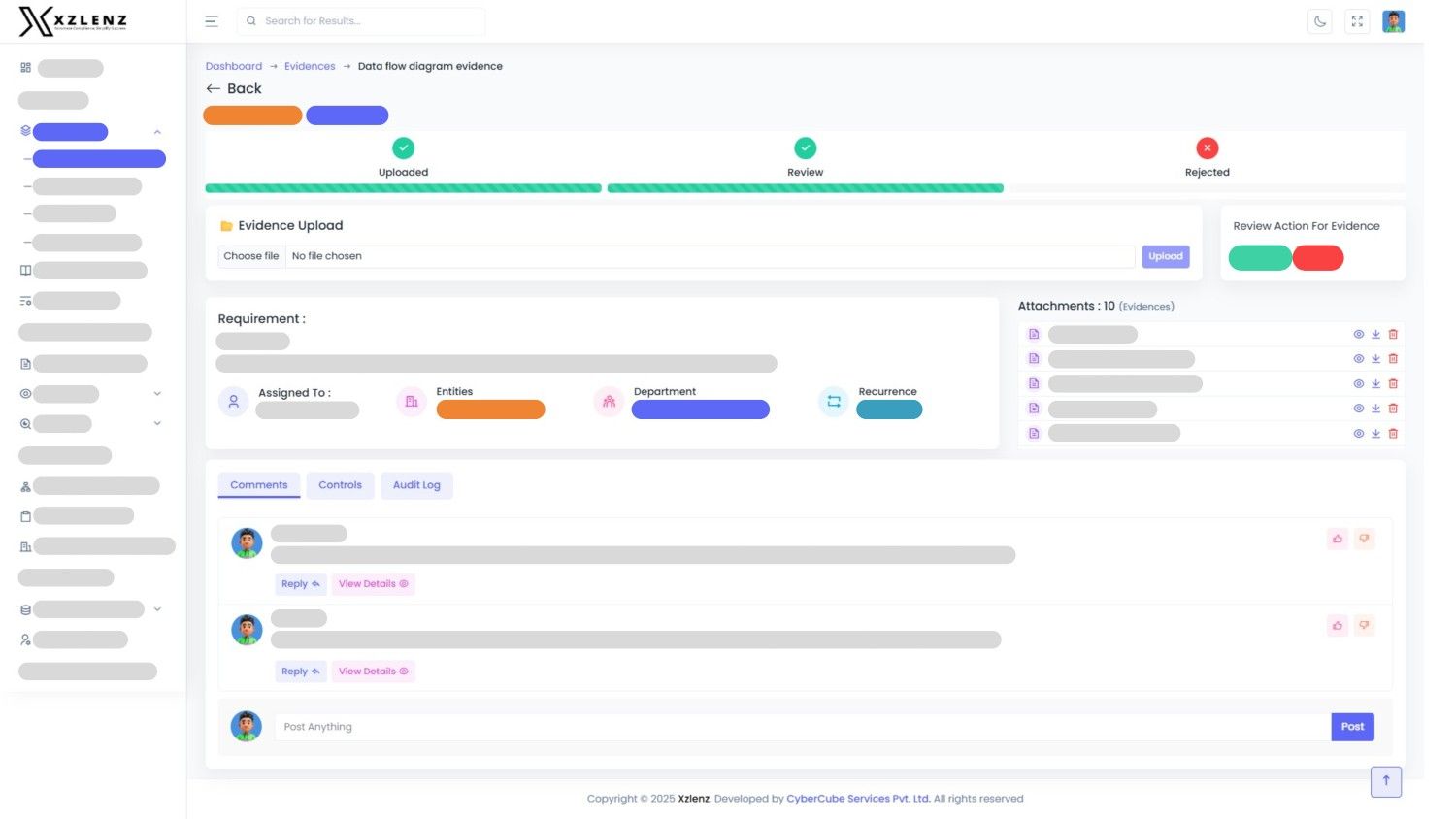
Task: Switch to the Controls tab
Action: (x=340, y=484)
